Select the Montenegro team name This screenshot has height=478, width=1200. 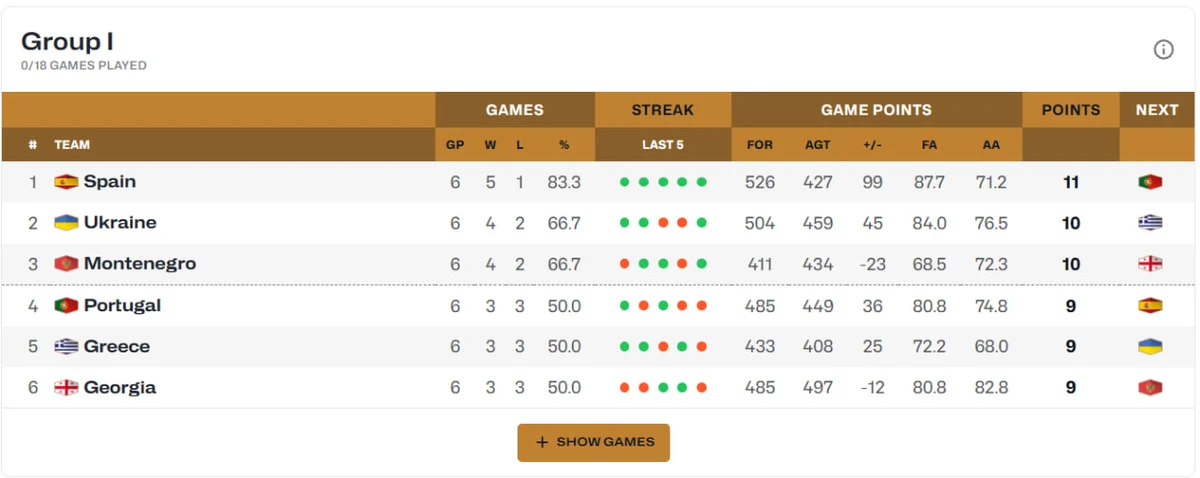[x=140, y=264]
